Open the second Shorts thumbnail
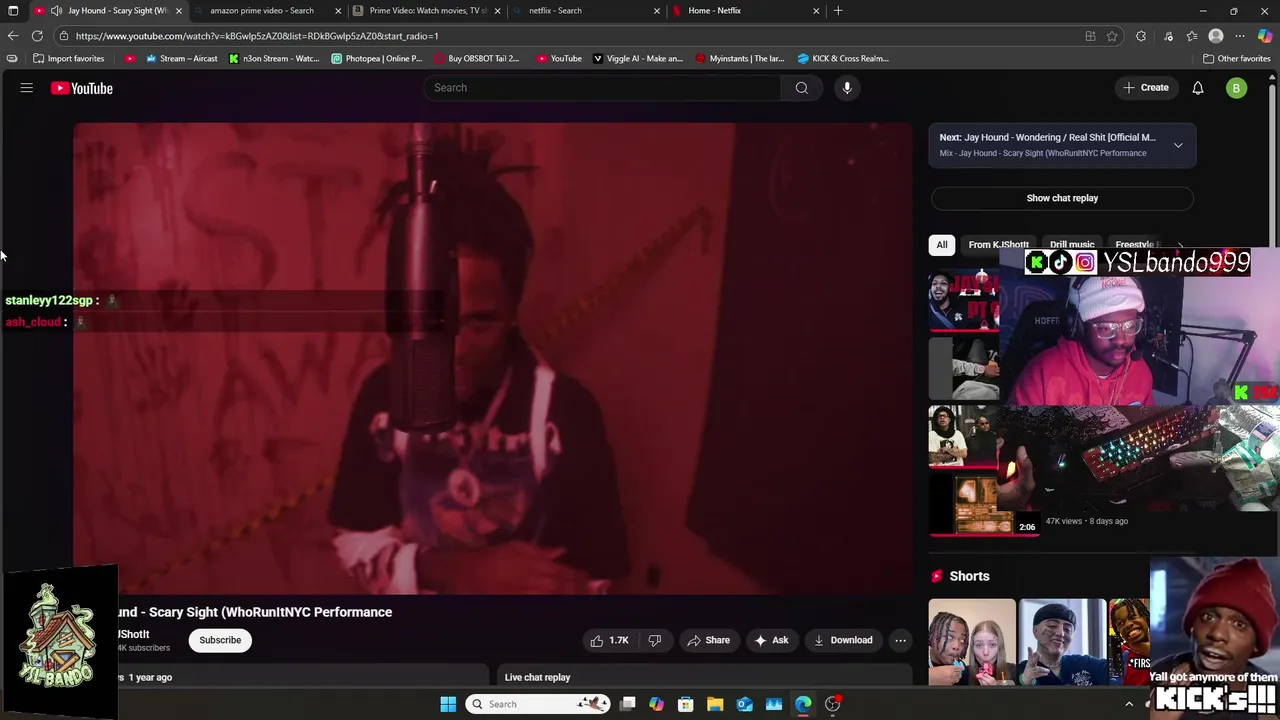Screen dimensions: 1280x720 pos(1062,641)
